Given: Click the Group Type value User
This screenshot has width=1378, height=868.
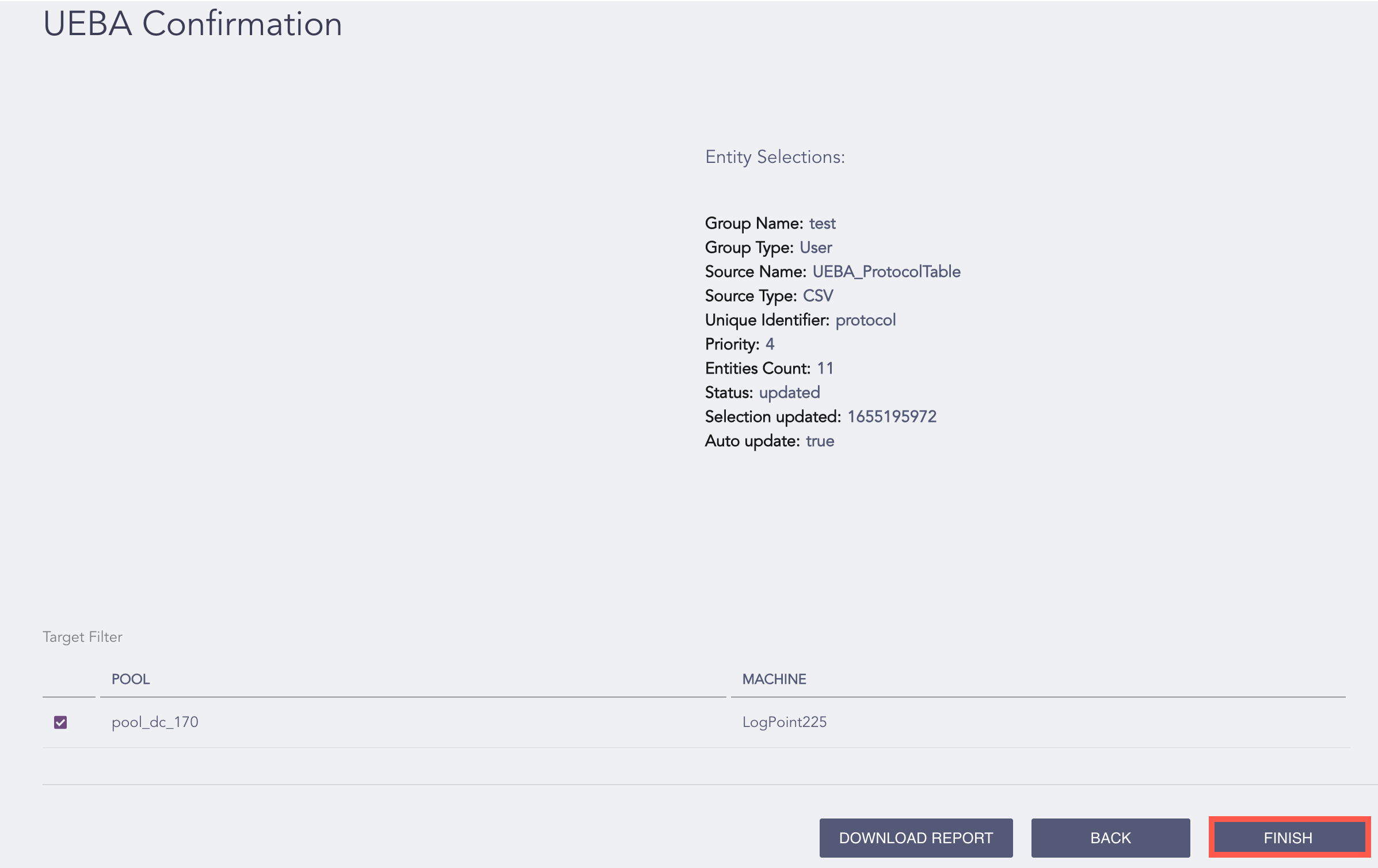Looking at the screenshot, I should pos(816,248).
